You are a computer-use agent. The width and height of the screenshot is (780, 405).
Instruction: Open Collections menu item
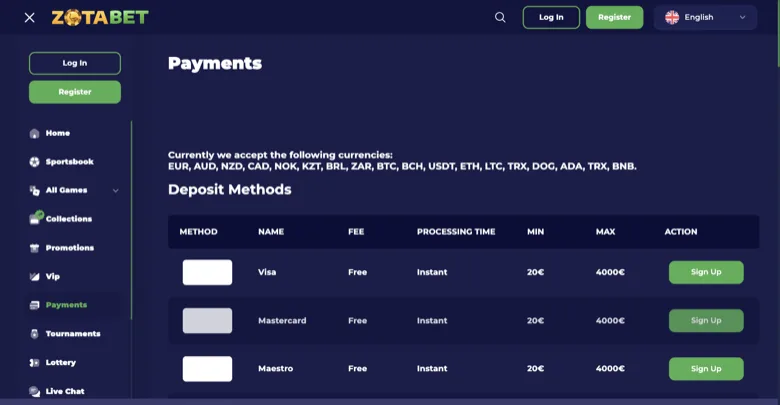tap(69, 219)
